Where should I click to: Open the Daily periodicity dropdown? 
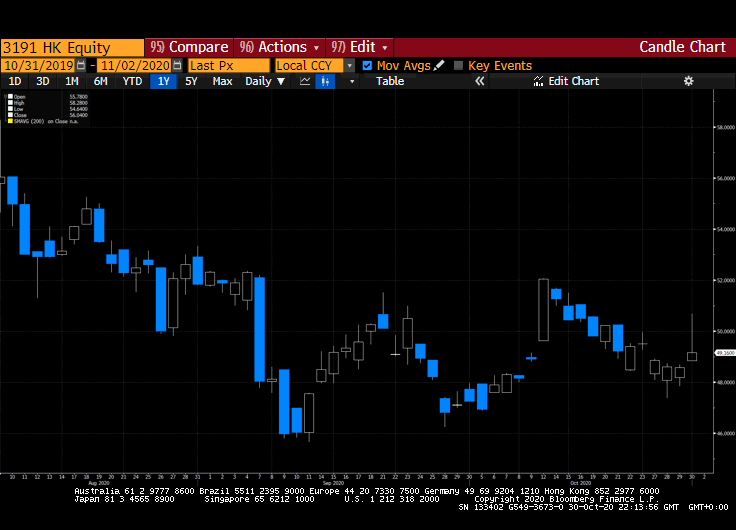[265, 81]
